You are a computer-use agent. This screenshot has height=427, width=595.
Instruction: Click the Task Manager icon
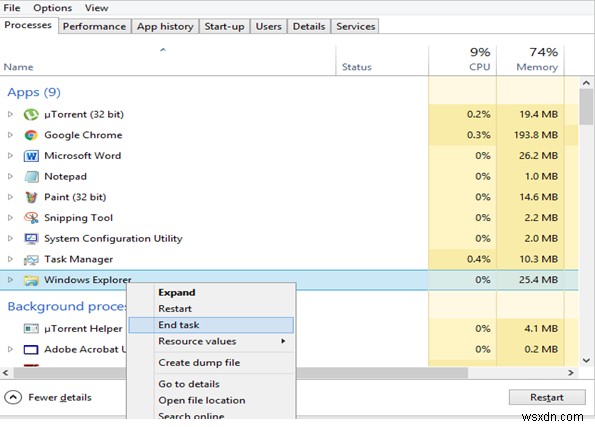31,259
